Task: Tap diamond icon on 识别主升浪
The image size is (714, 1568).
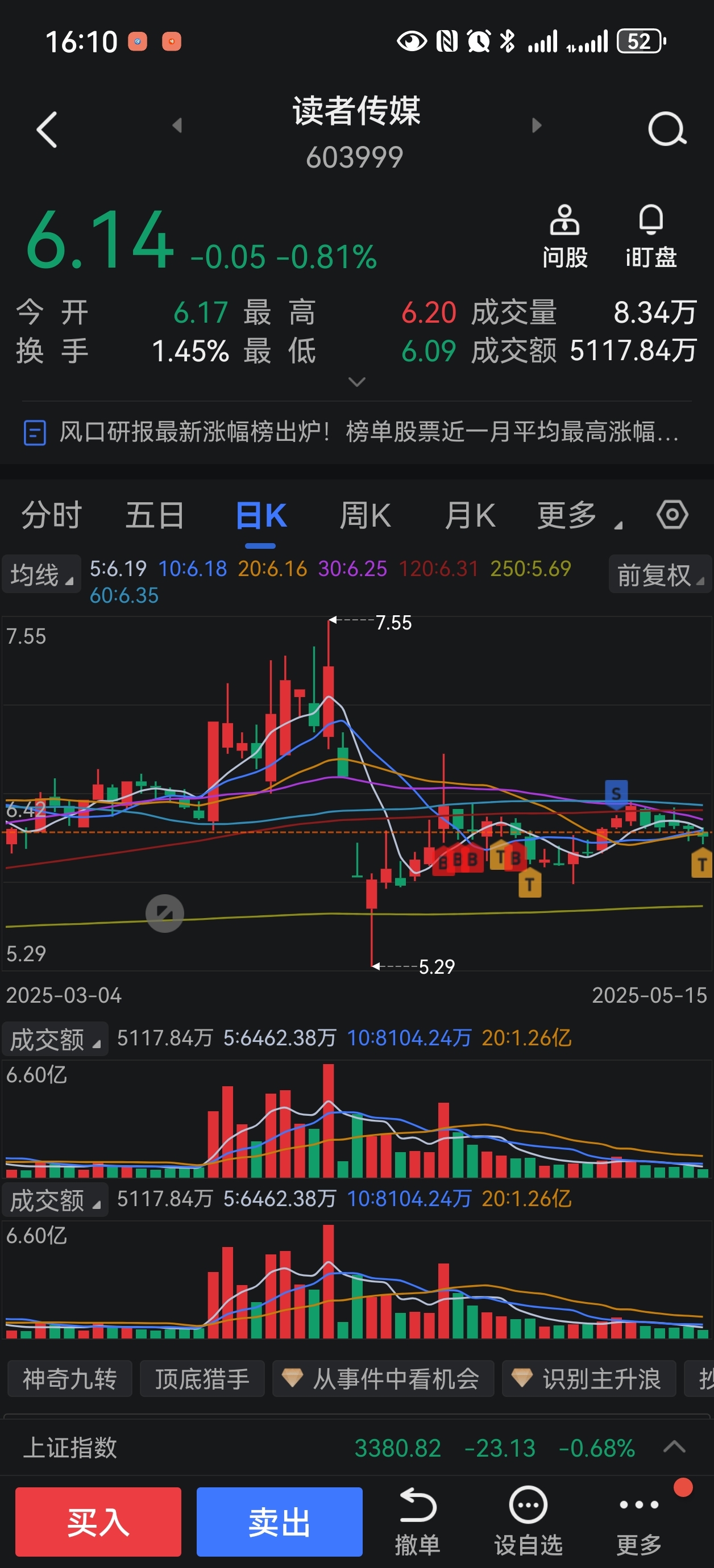Action: 522,1378
